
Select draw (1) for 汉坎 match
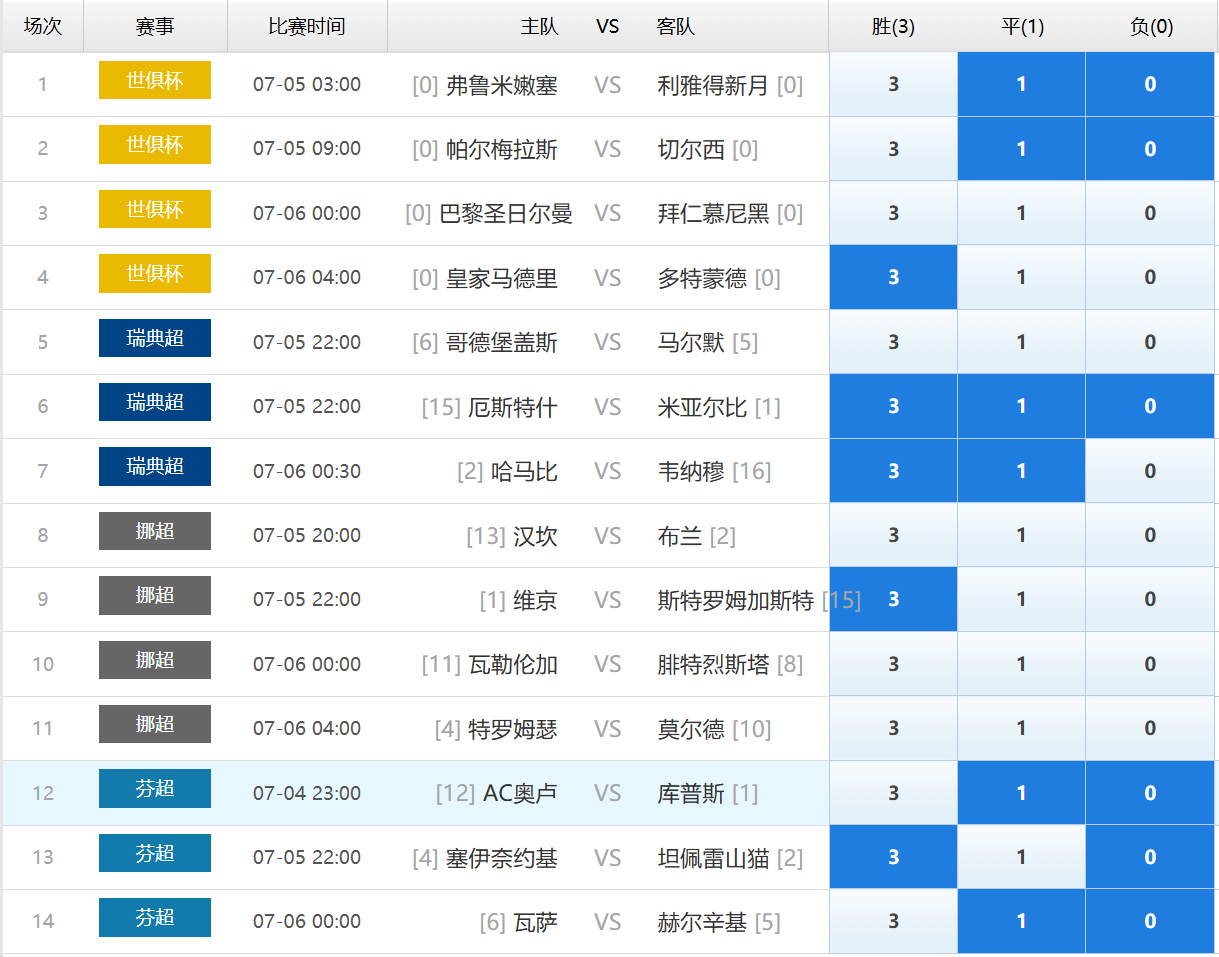point(1021,535)
